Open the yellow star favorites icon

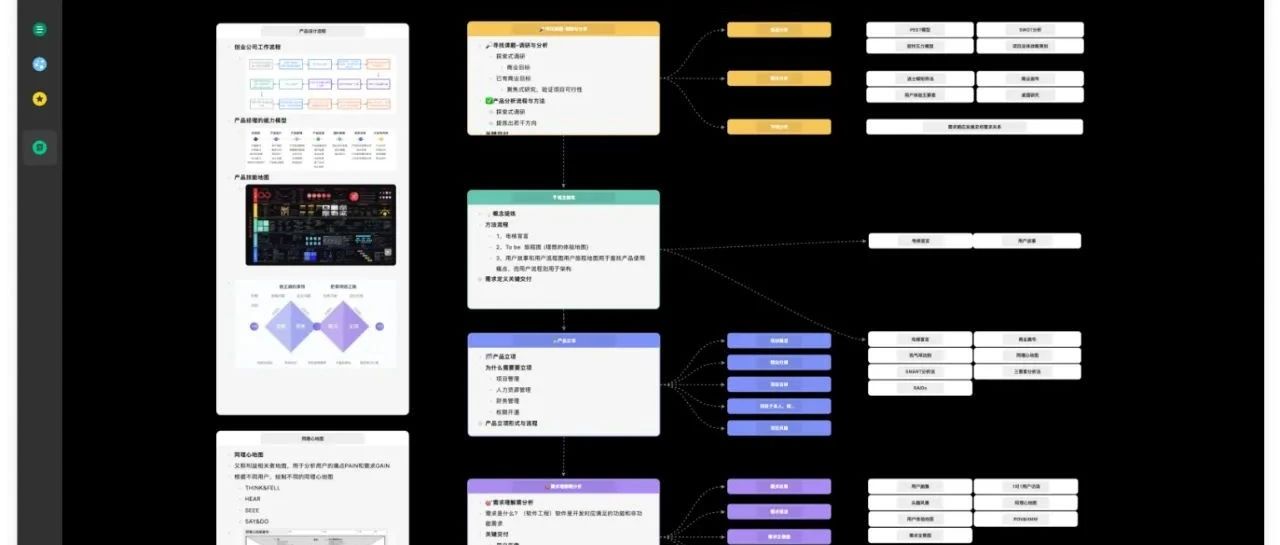pos(40,98)
